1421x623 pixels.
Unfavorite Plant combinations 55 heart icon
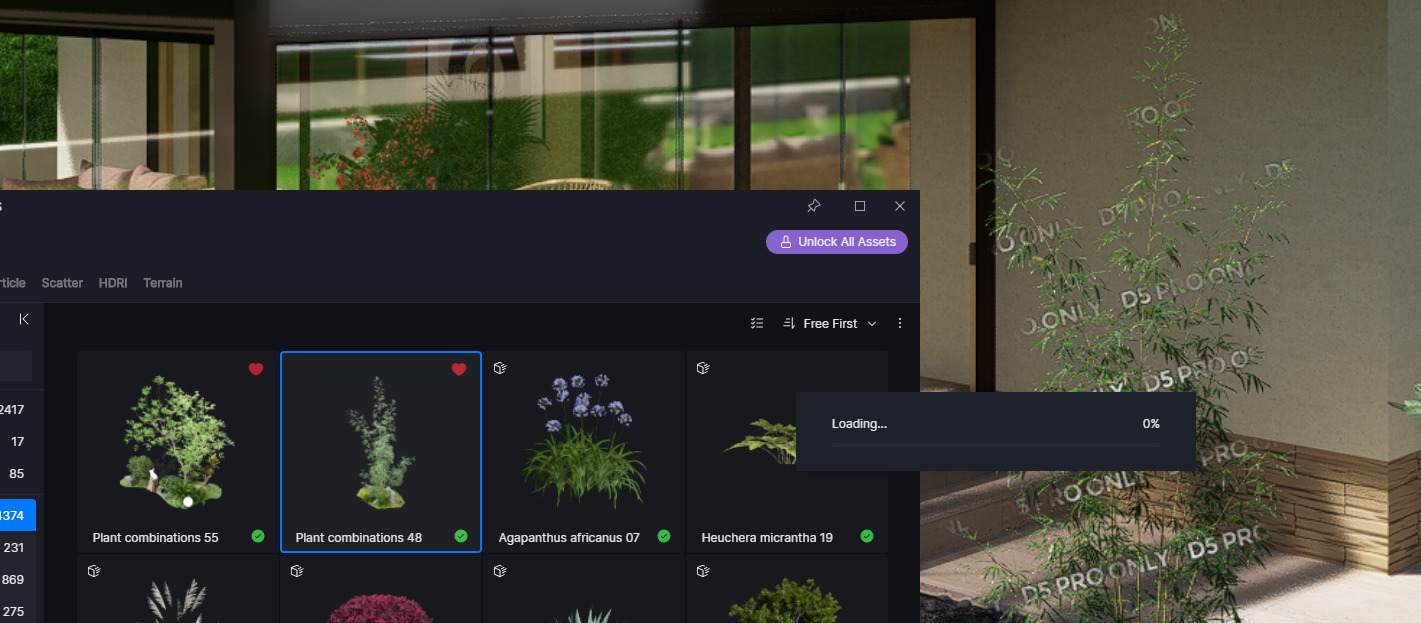(x=256, y=369)
